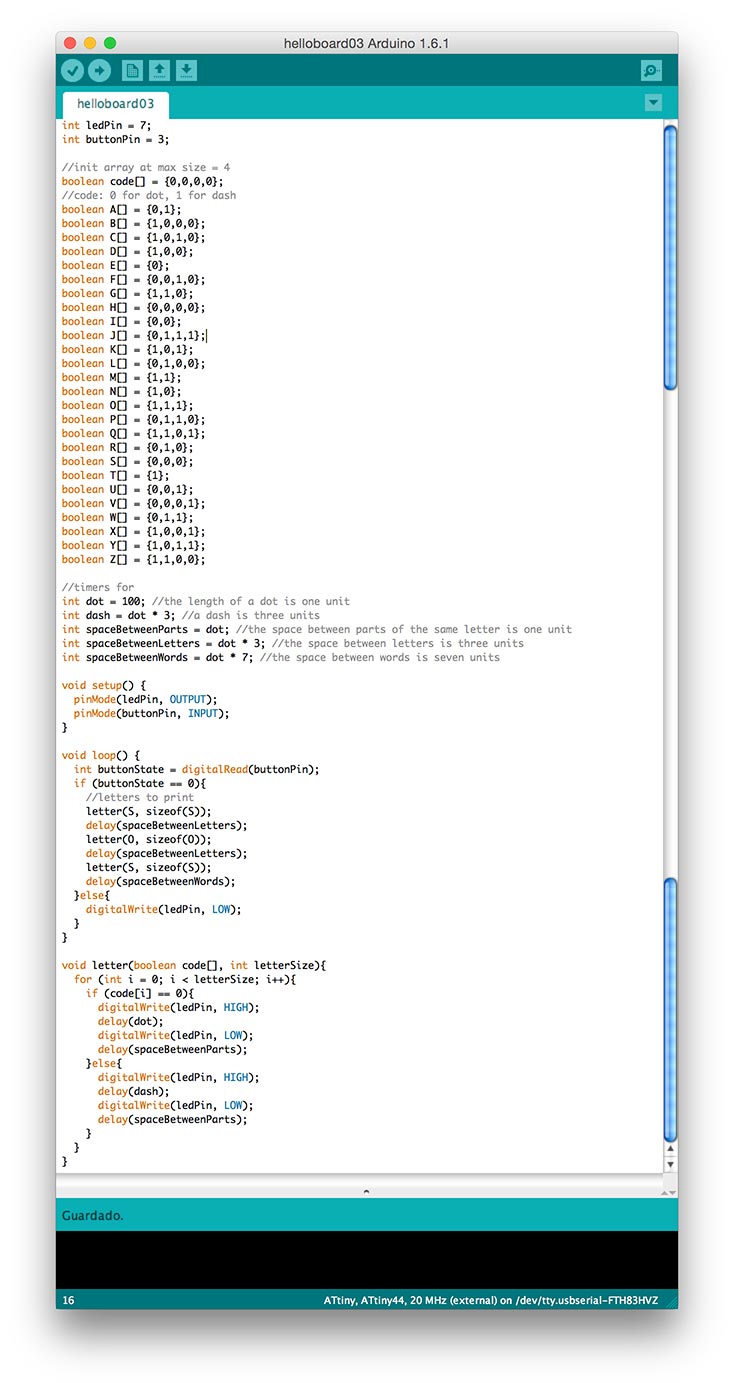Click the 'pinMode(buttonPin, INPUT);' line

(151, 713)
